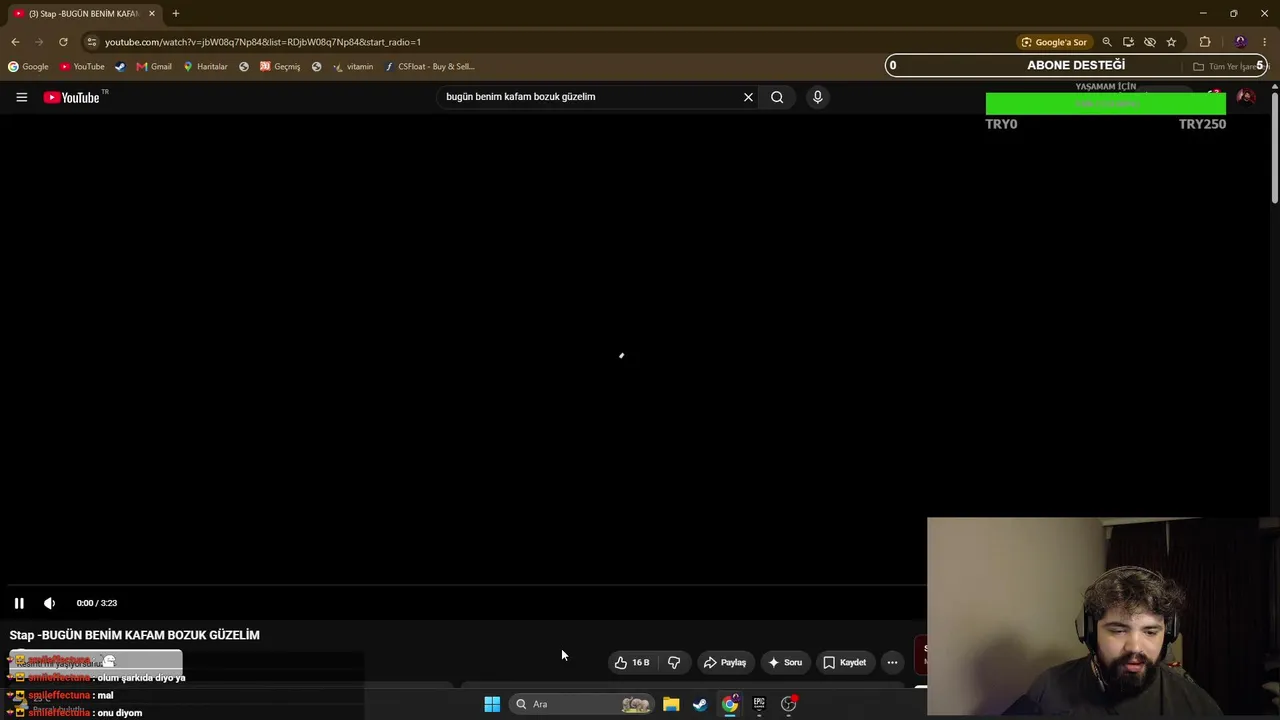Clear the YouTube search box text
This screenshot has height=720, width=1280.
pos(748,97)
